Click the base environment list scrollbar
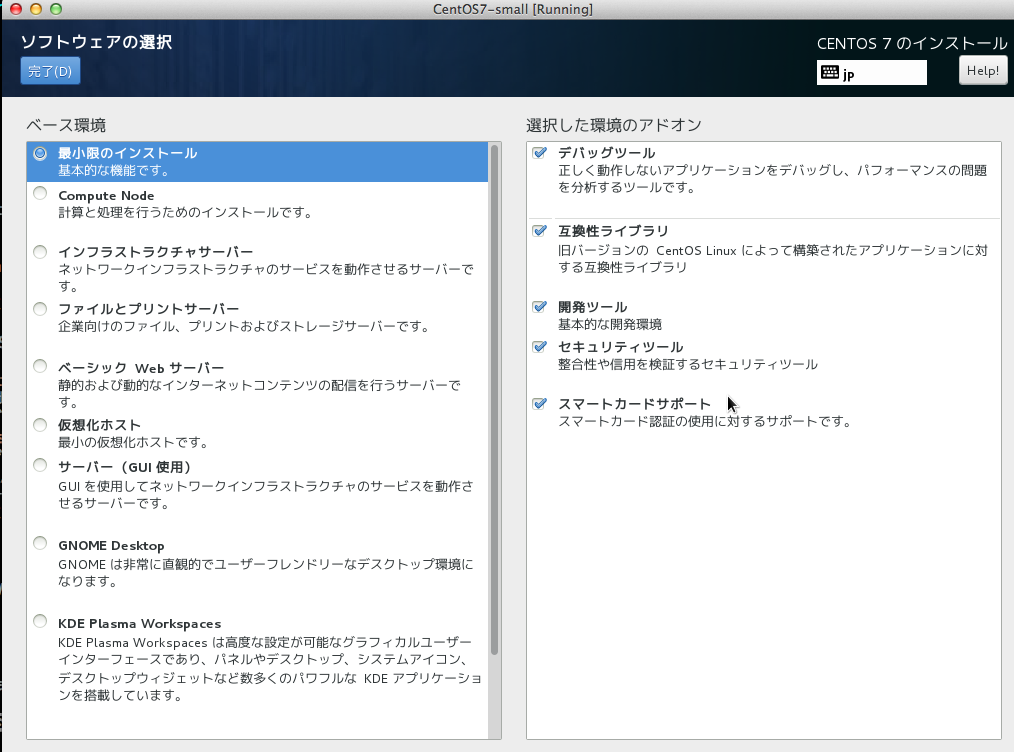The width and height of the screenshot is (1014, 752). pyautogui.click(x=494, y=400)
